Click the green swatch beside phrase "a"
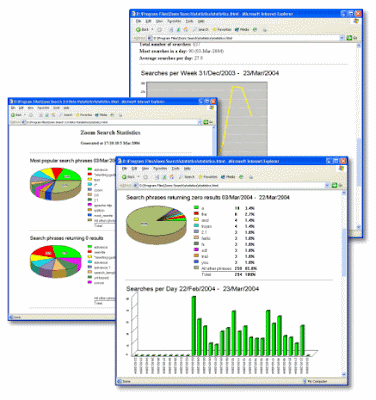This screenshot has width=376, height=400. point(196,208)
